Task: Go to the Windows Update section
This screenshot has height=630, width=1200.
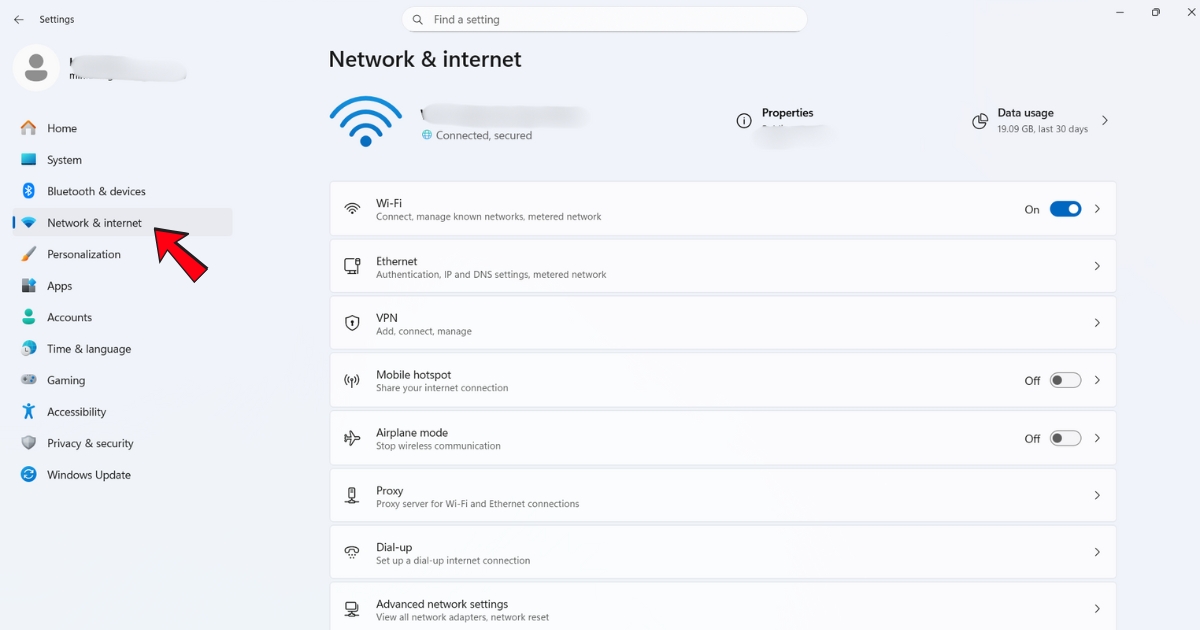Action: click(x=86, y=475)
